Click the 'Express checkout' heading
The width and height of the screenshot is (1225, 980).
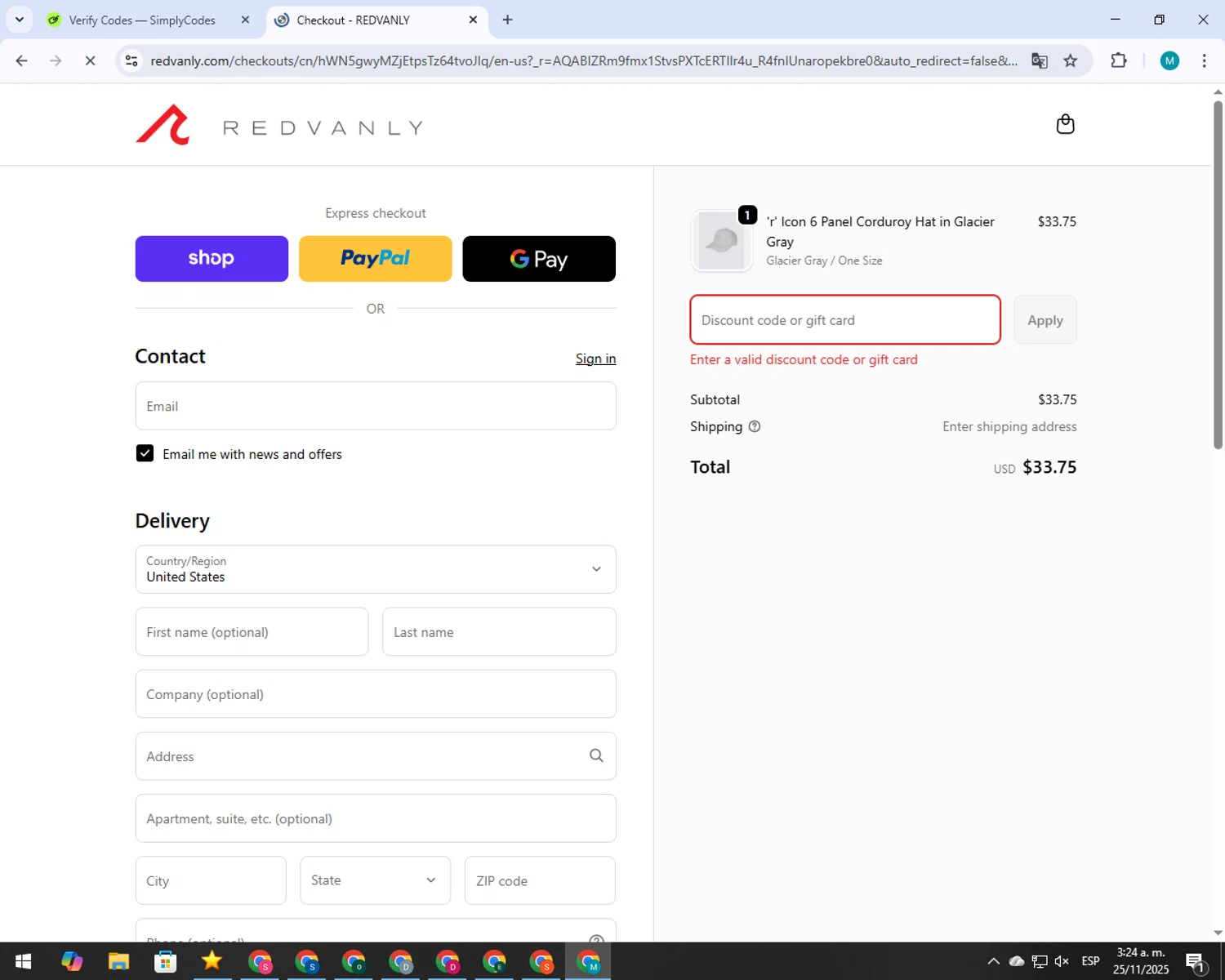pos(376,213)
